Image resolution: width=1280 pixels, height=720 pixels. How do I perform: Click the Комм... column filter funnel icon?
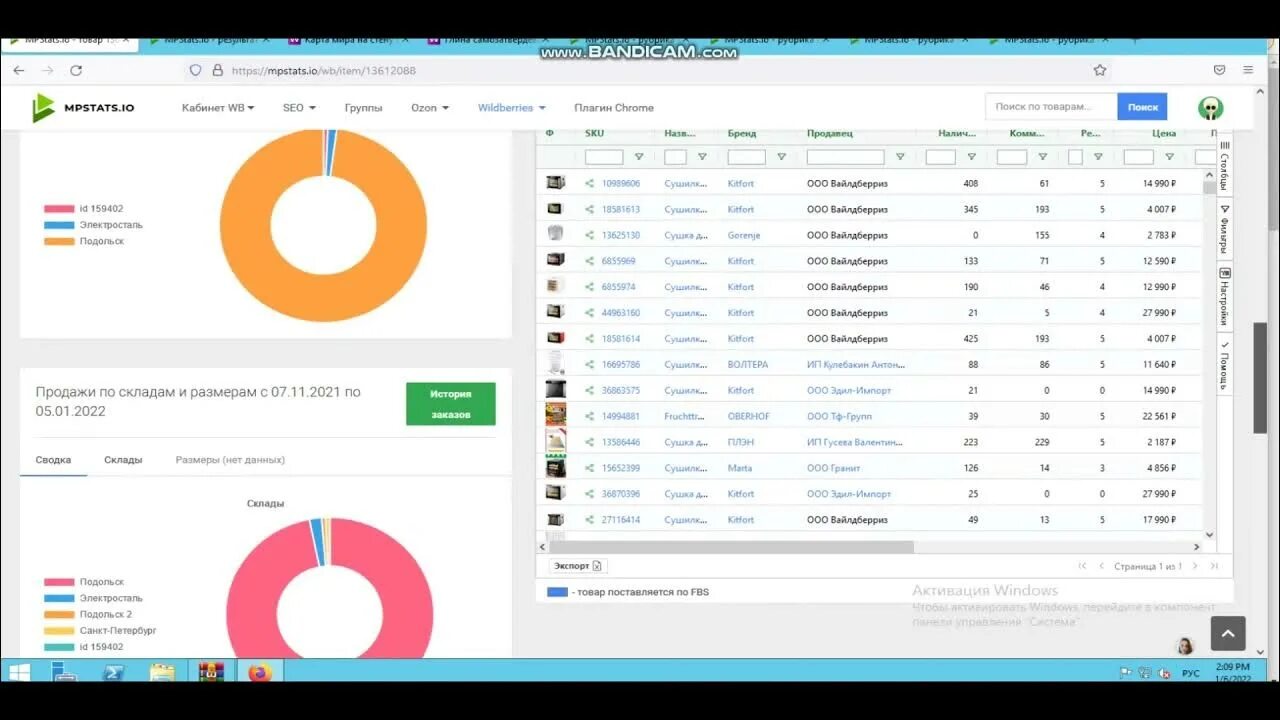pyautogui.click(x=1042, y=157)
